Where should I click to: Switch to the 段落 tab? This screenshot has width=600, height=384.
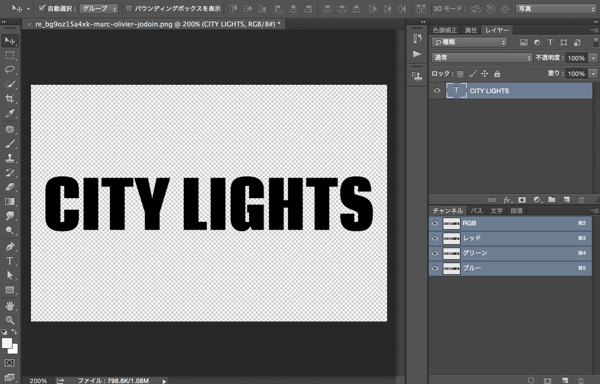[x=517, y=211]
